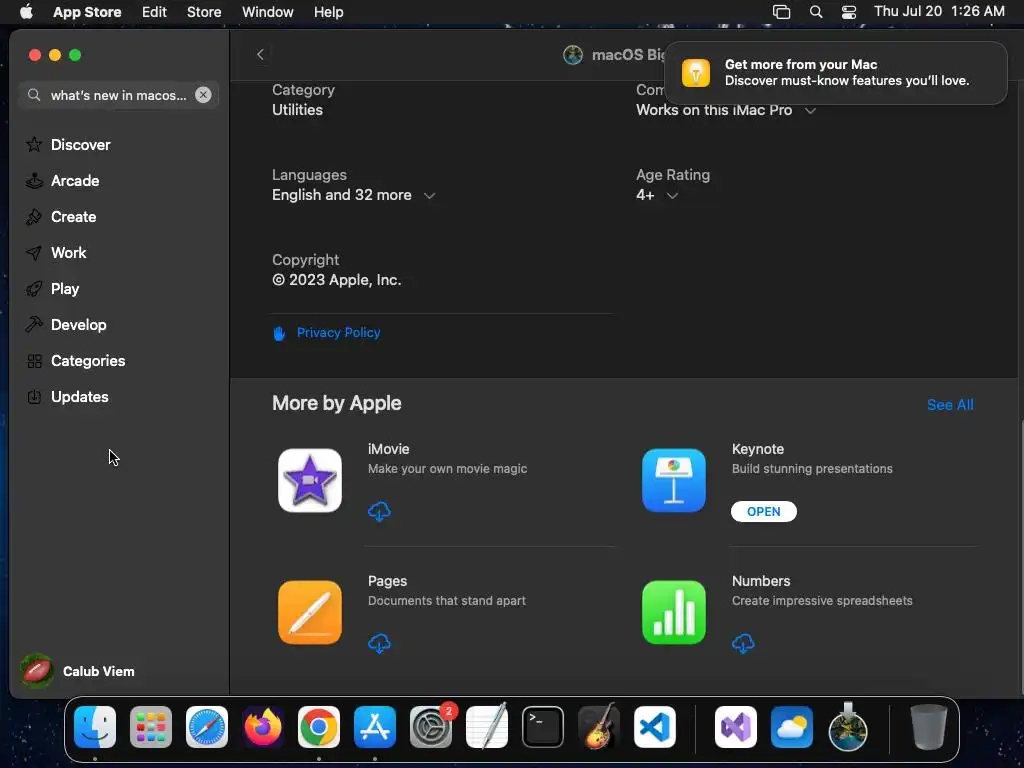
Task: Click the Pages app icon
Action: click(310, 612)
